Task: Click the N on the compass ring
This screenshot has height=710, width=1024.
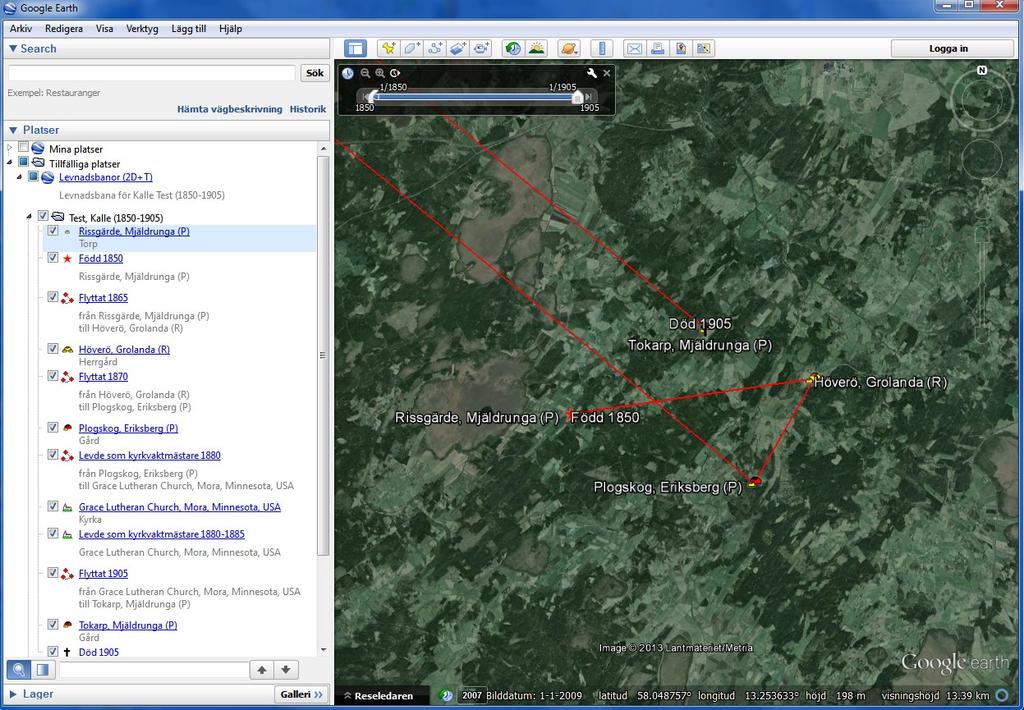Action: (982, 71)
